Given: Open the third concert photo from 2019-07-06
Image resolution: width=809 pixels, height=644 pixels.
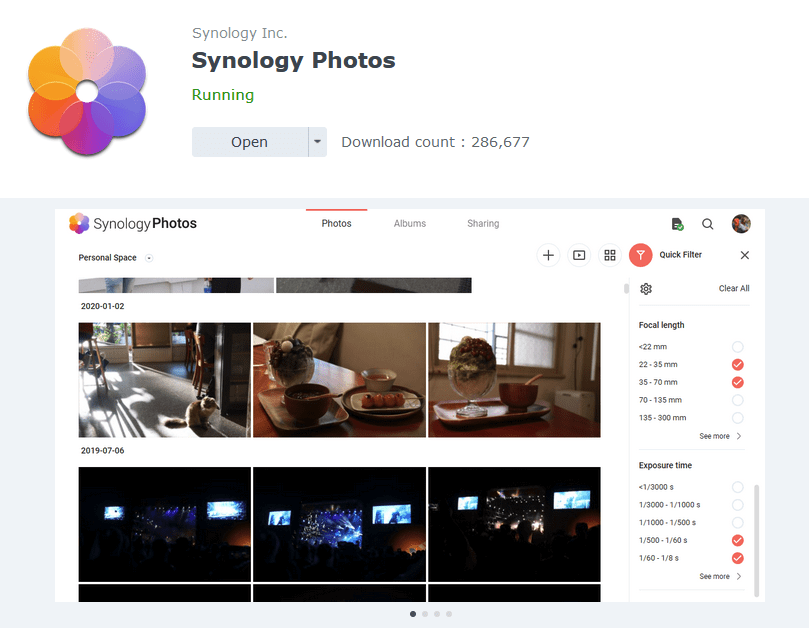Looking at the screenshot, I should coord(514,525).
